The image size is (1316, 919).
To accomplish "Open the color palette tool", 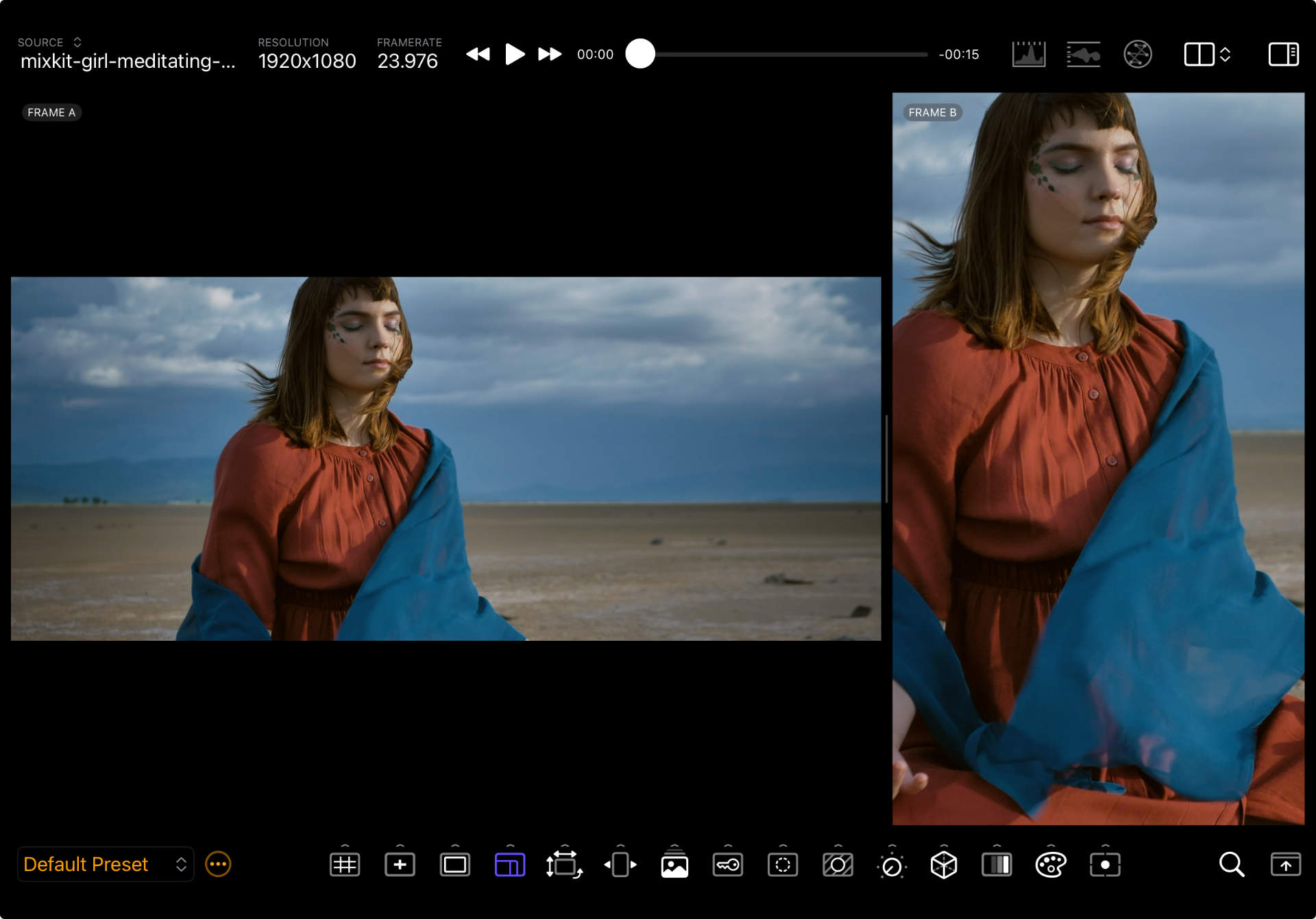I will 1050,865.
